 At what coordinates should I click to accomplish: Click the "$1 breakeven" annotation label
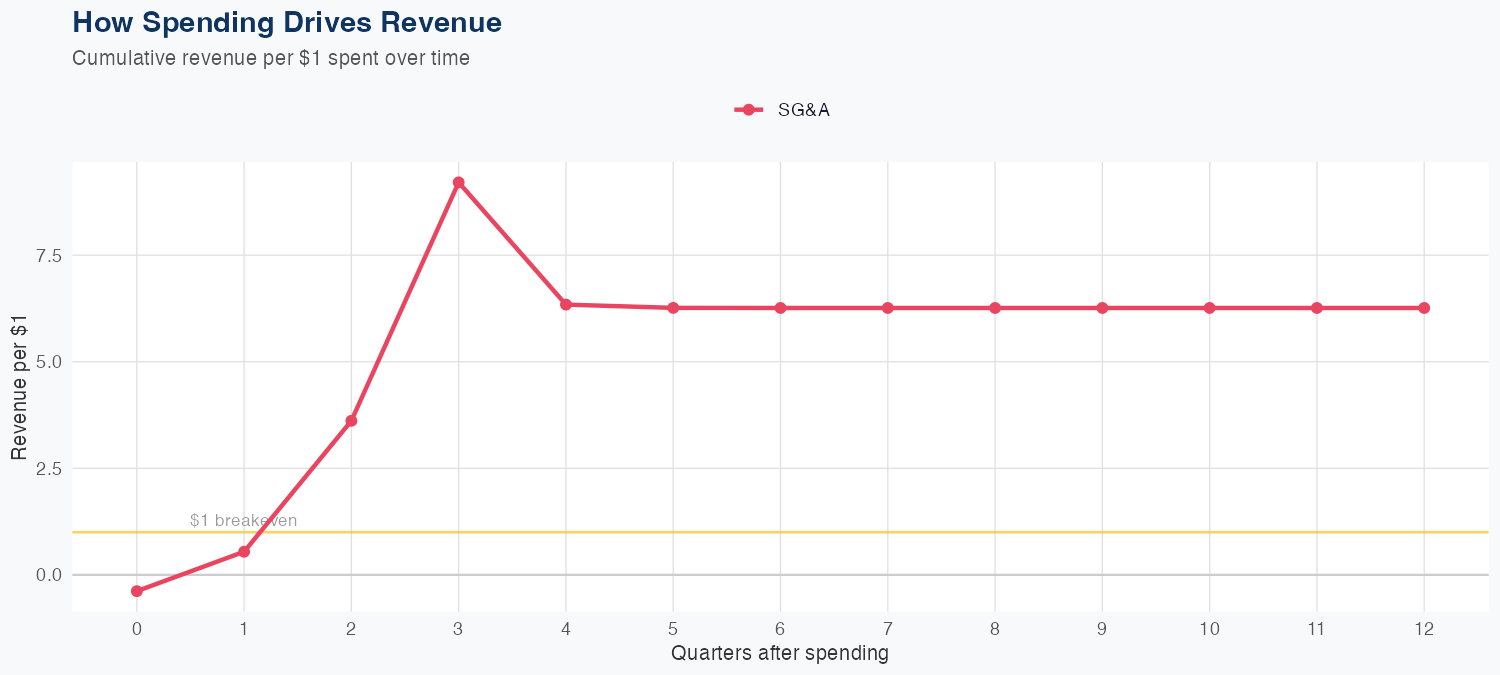click(x=243, y=520)
